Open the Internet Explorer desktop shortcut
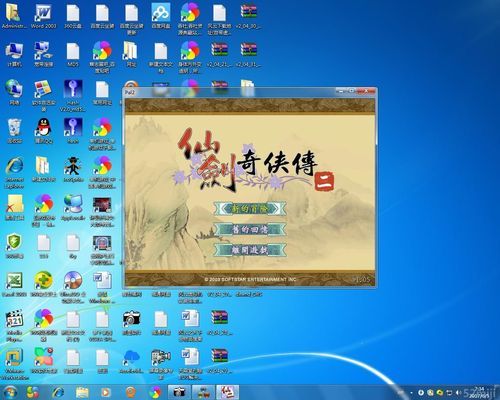 (x=14, y=173)
